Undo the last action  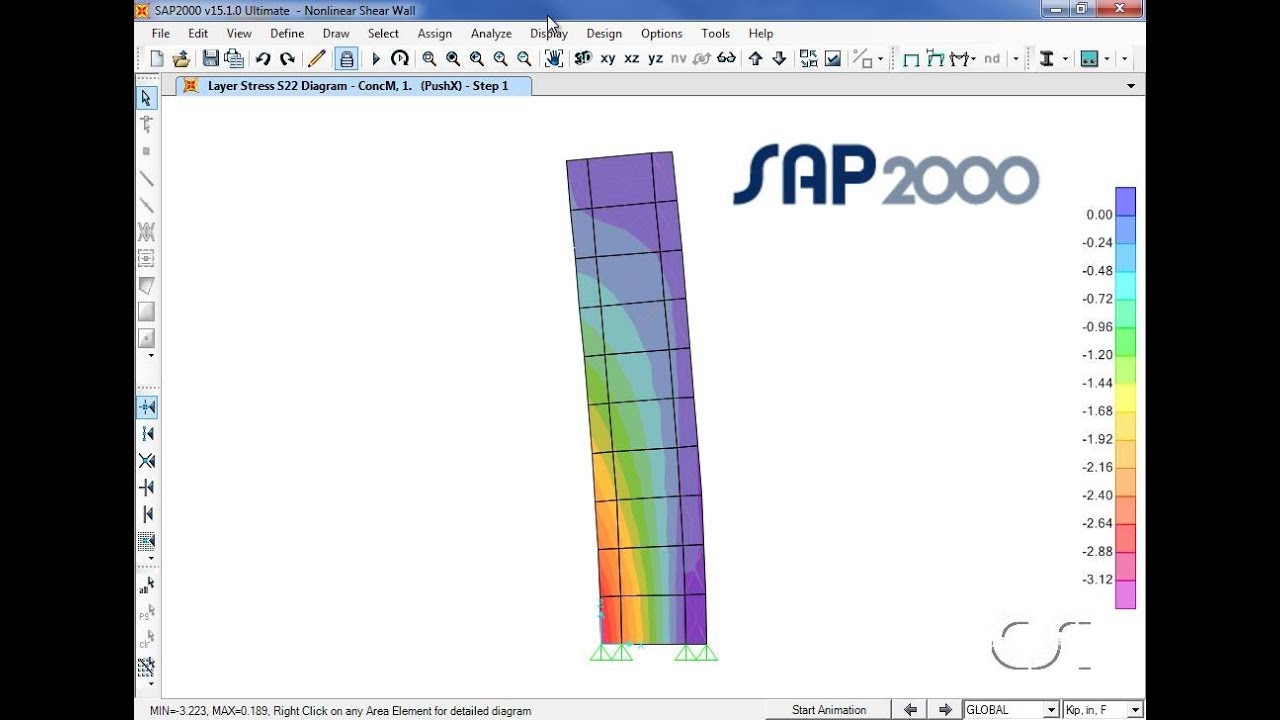point(263,59)
